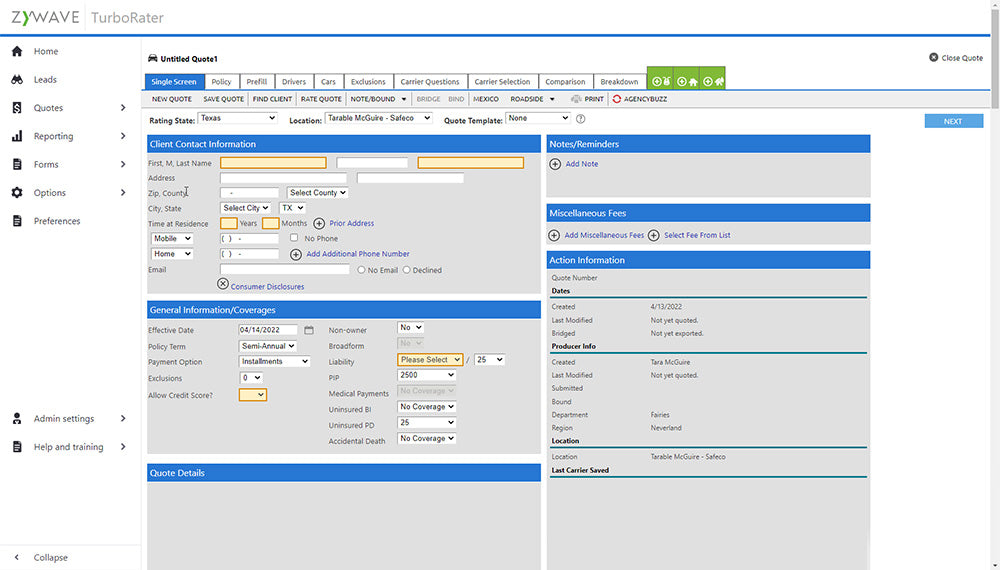Viewport: 1000px width, 570px height.
Task: Click the plus icon for Add Note
Action: pyautogui.click(x=555, y=164)
